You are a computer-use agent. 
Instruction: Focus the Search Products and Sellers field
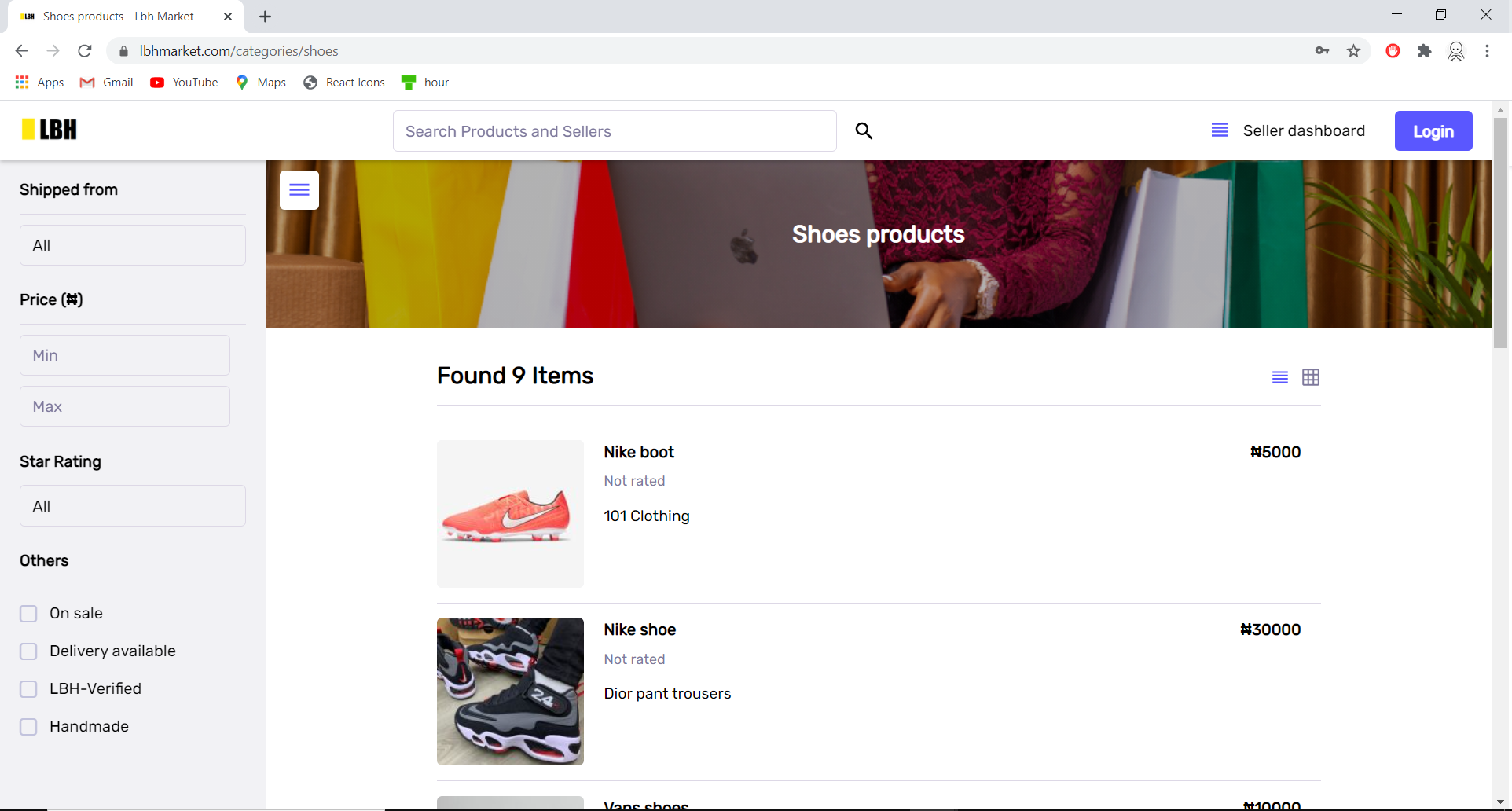[x=615, y=131]
